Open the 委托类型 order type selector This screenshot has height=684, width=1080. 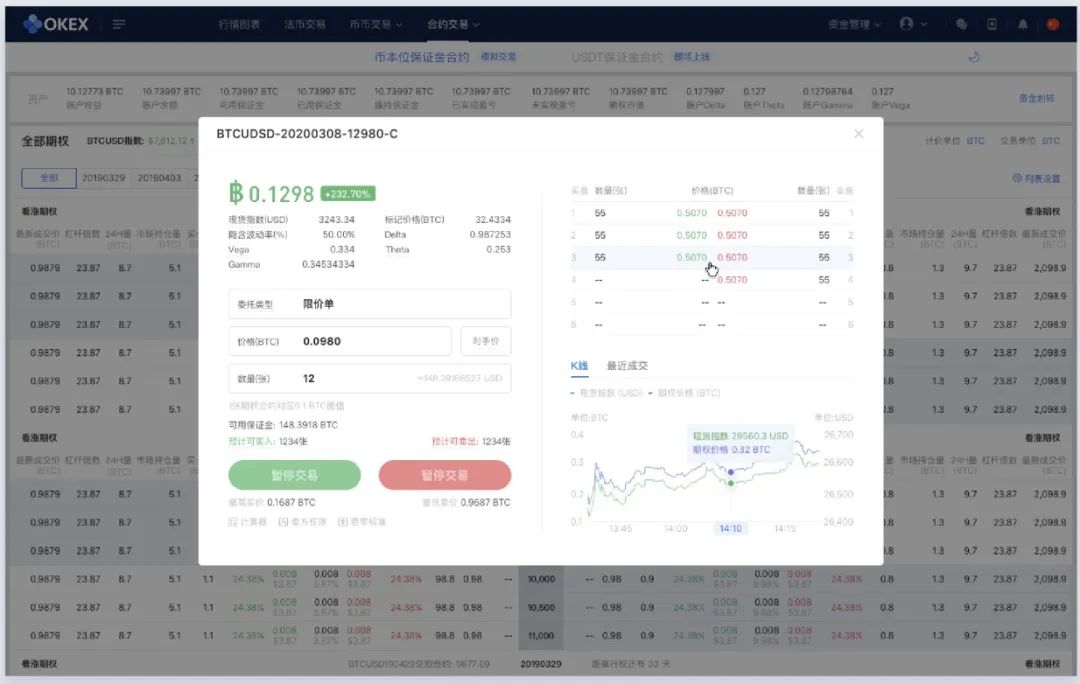click(369, 304)
